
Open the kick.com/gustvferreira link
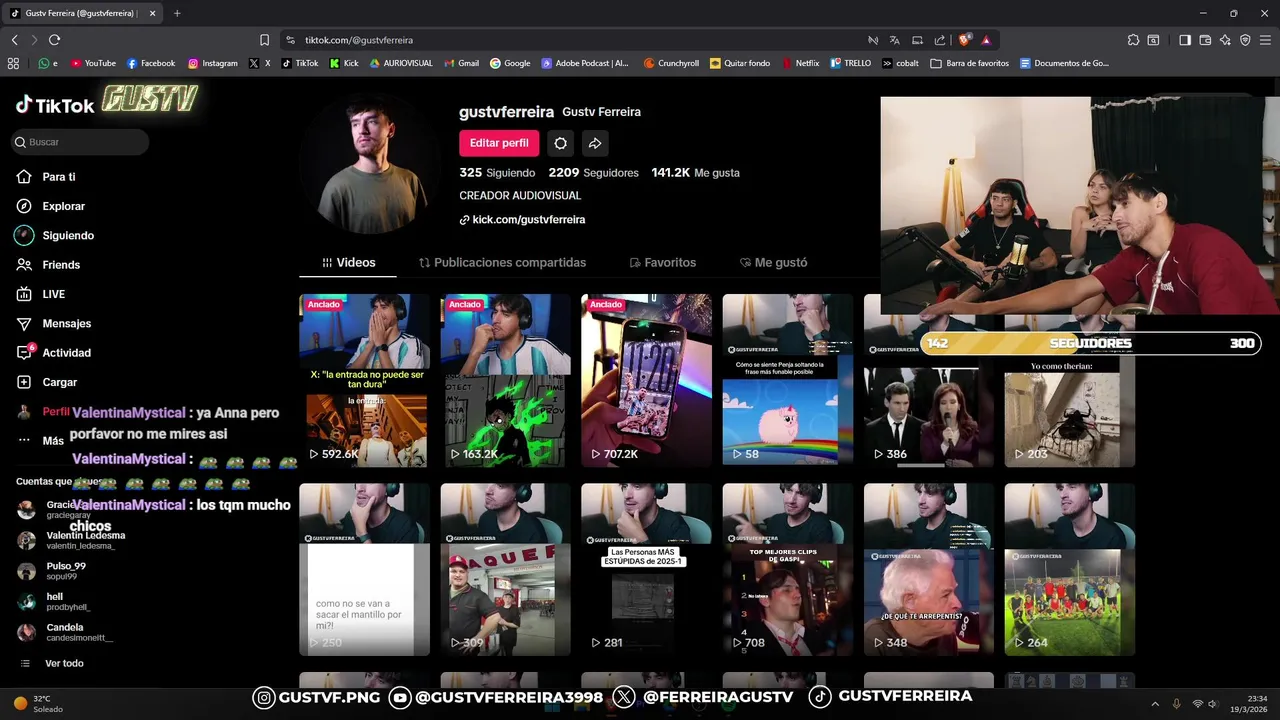(522, 220)
